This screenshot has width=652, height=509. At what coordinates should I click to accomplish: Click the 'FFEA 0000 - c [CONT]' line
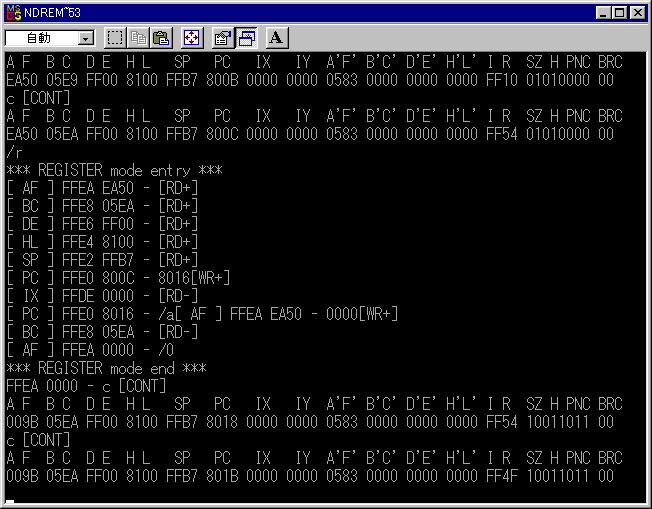86,386
